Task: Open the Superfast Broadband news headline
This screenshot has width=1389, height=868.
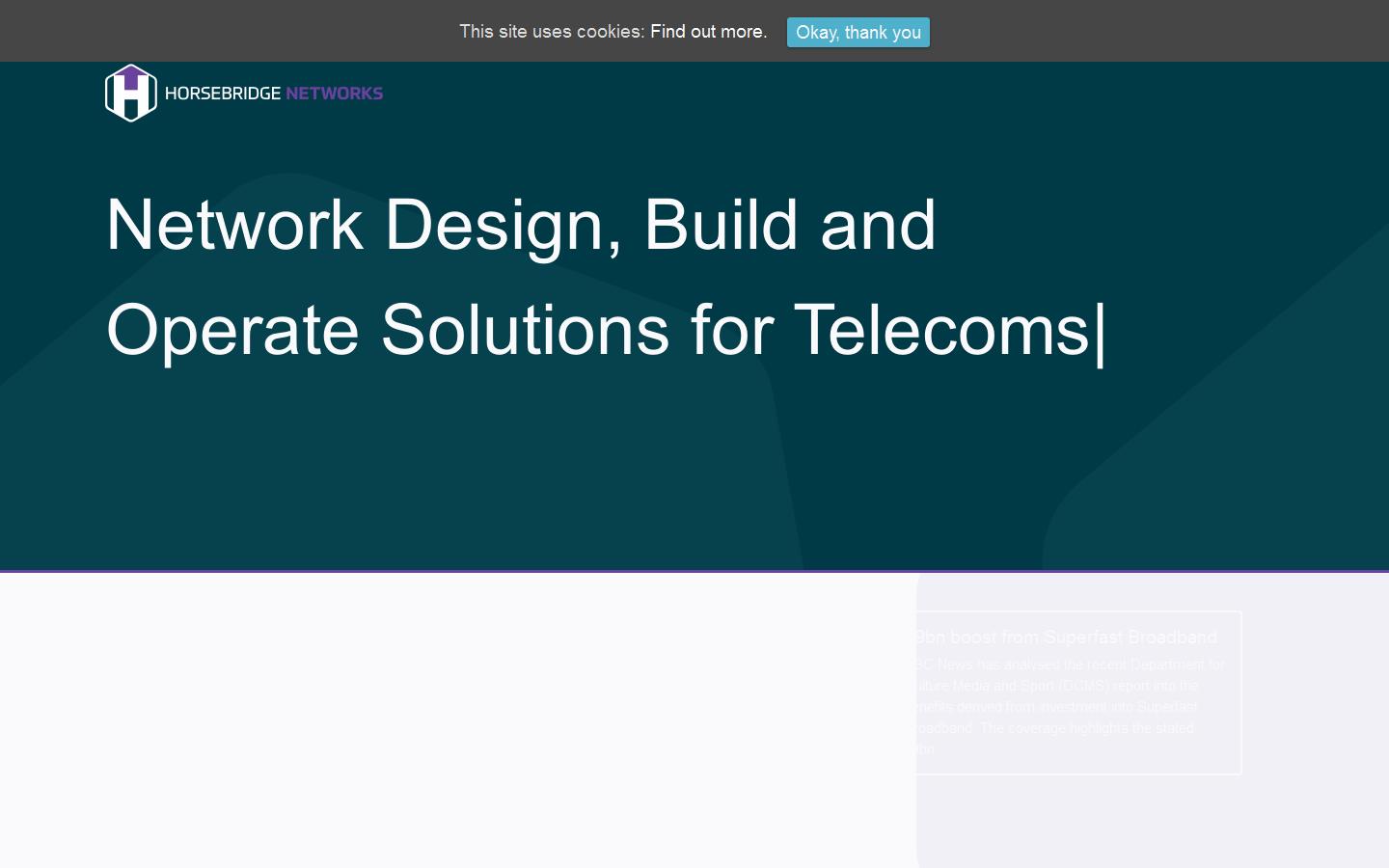Action: click(x=1066, y=637)
